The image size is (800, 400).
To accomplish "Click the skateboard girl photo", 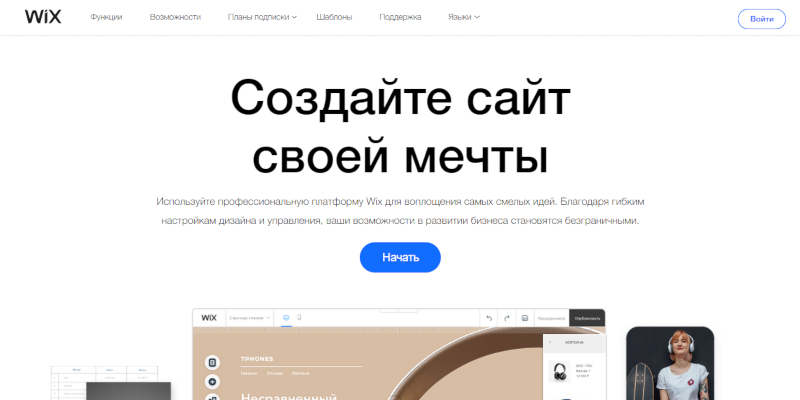I will pyautogui.click(x=669, y=363).
